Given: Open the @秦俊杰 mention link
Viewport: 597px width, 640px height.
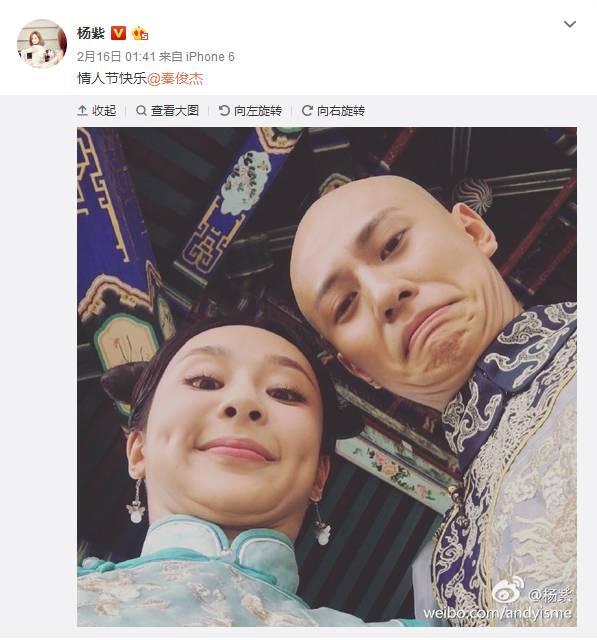Looking at the screenshot, I should pos(175,78).
